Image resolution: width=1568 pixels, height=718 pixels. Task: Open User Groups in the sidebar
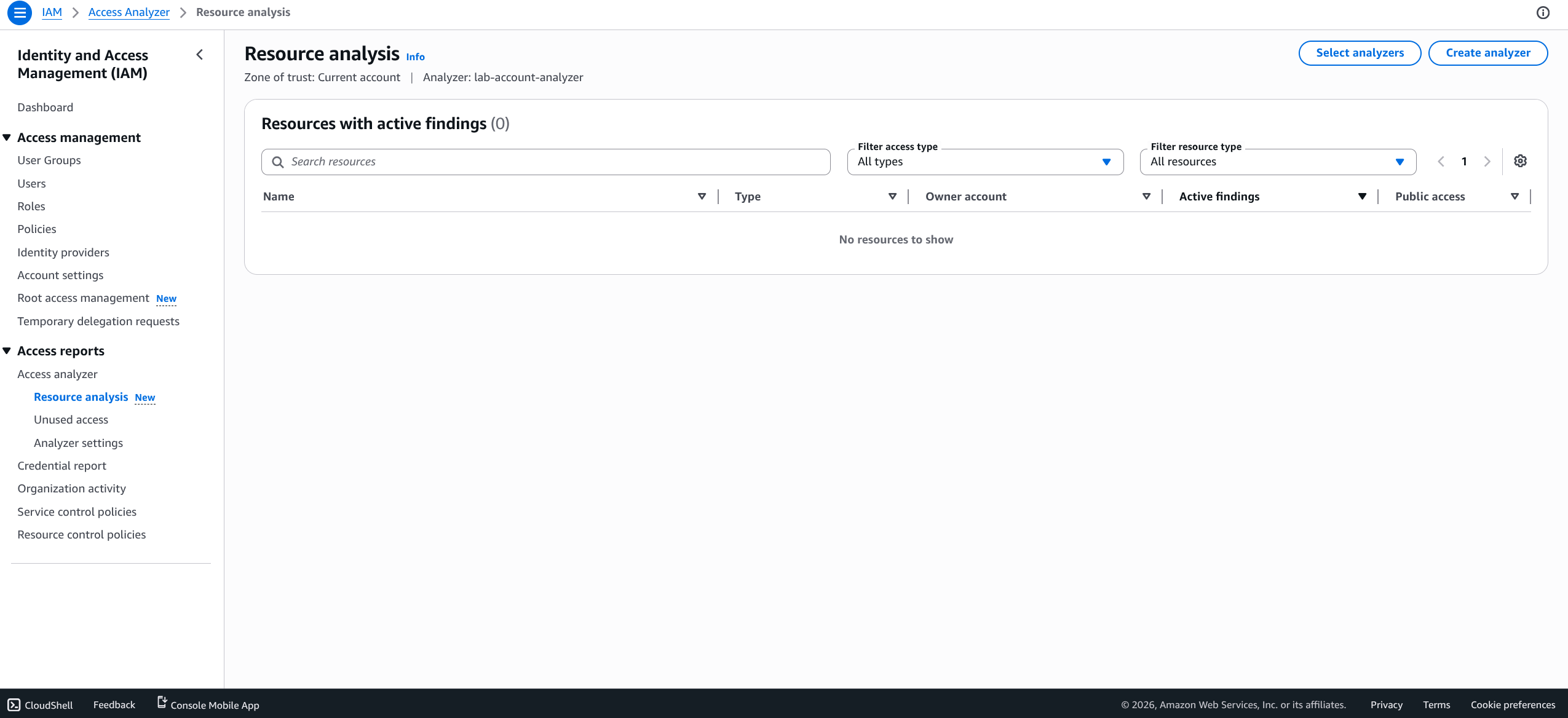(x=49, y=160)
